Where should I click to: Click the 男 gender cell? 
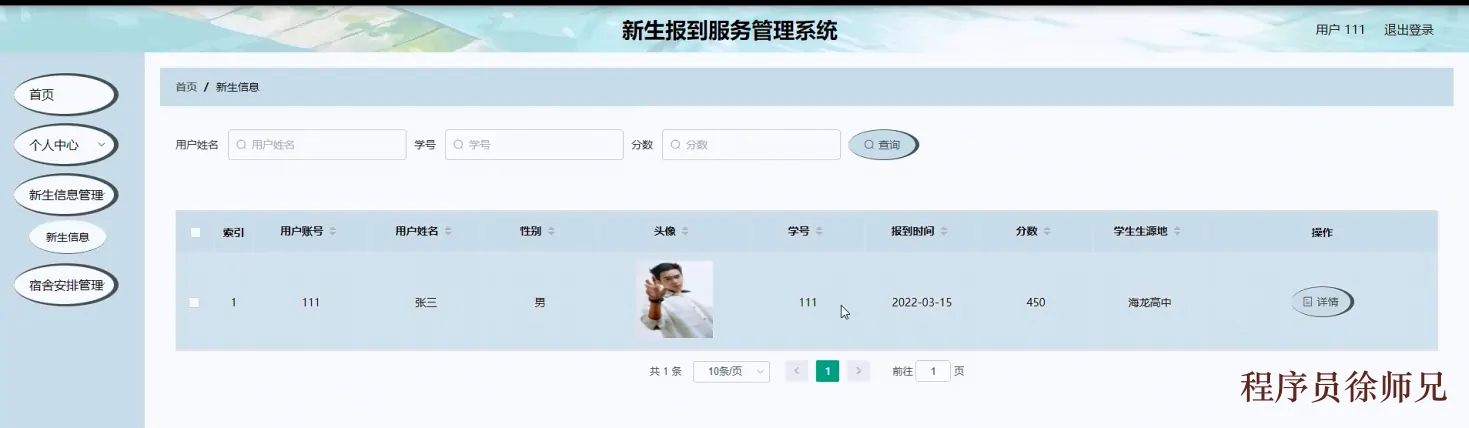(x=540, y=302)
